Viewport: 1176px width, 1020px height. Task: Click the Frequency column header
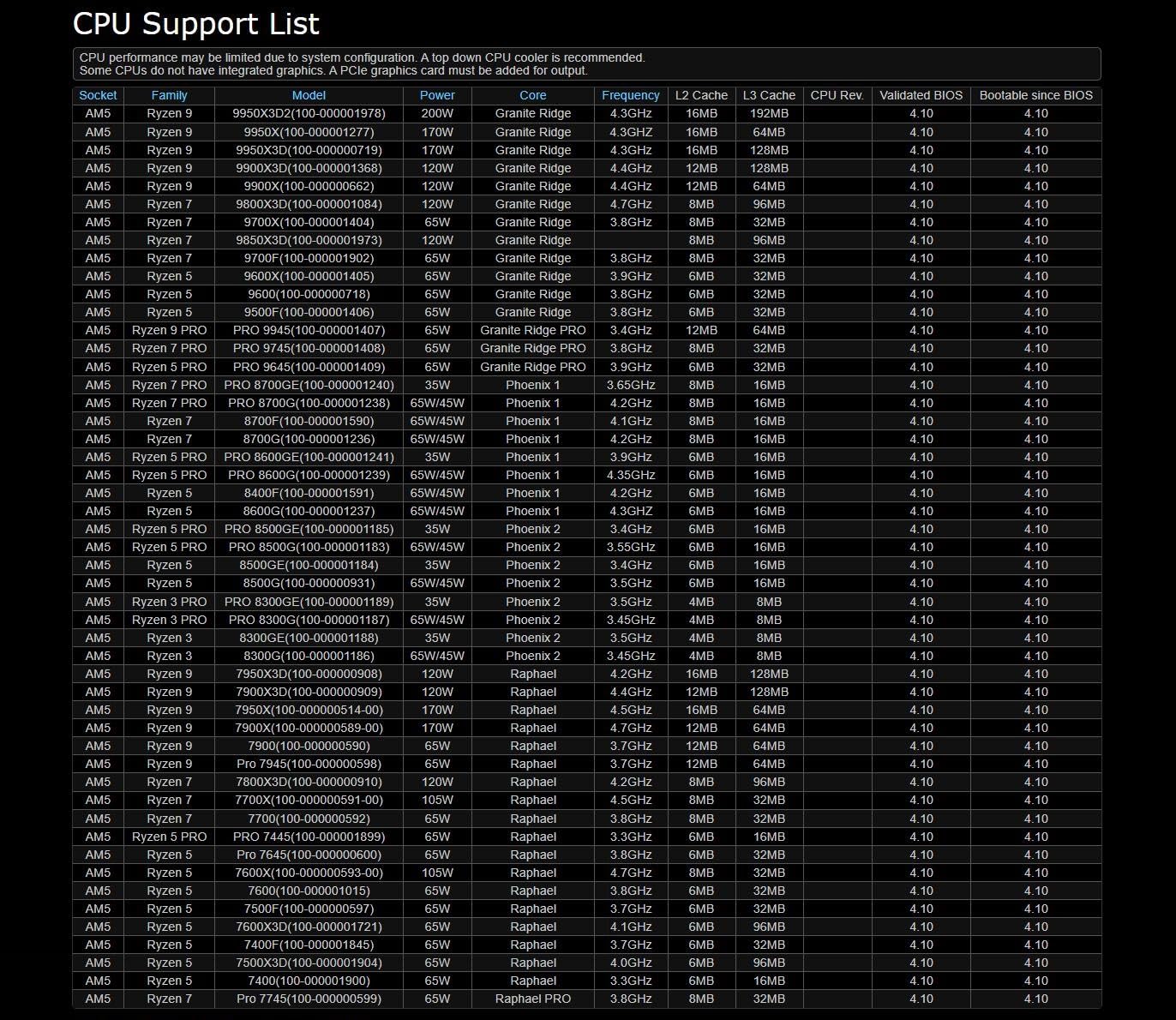pos(631,95)
